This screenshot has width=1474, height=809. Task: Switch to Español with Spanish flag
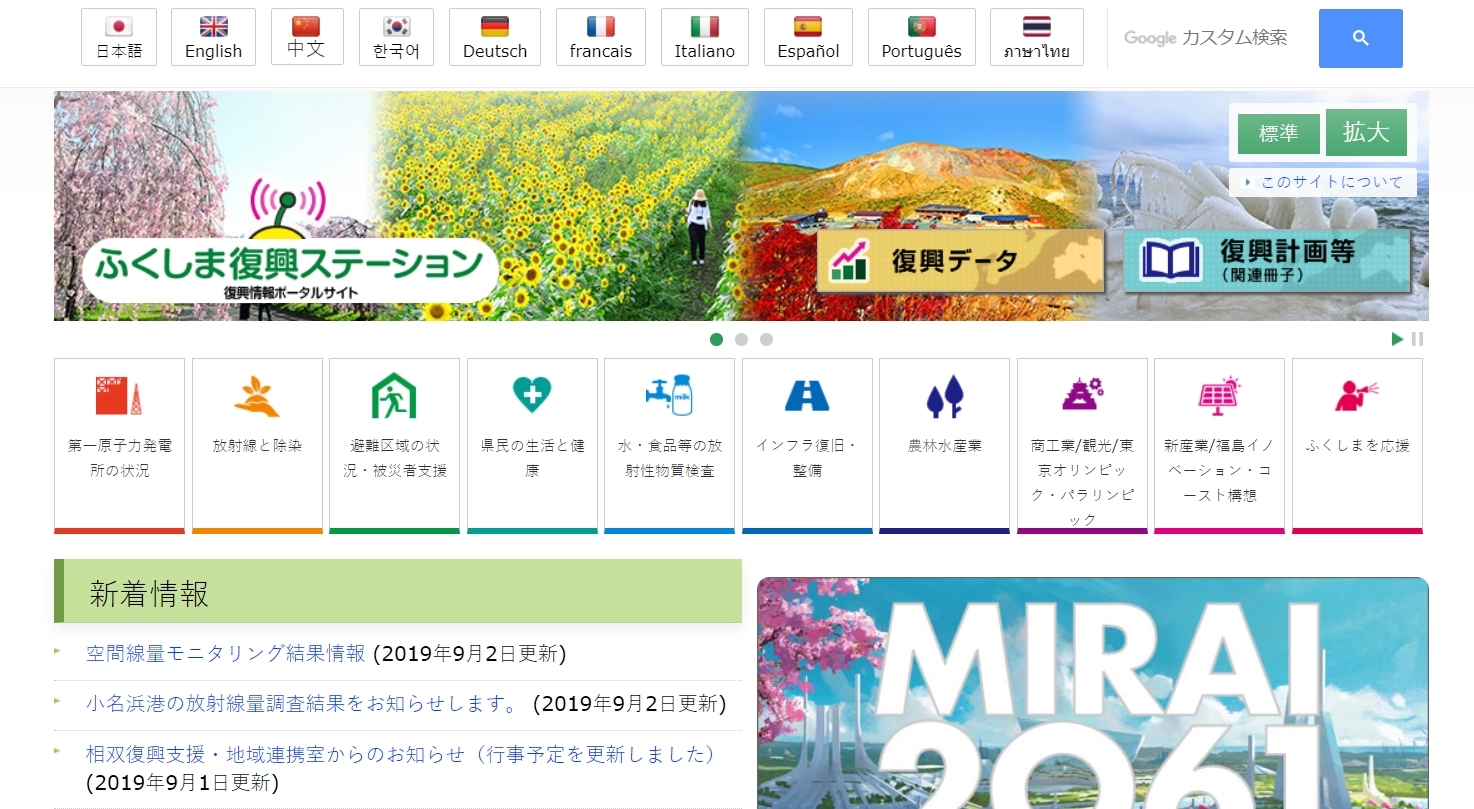click(x=808, y=37)
